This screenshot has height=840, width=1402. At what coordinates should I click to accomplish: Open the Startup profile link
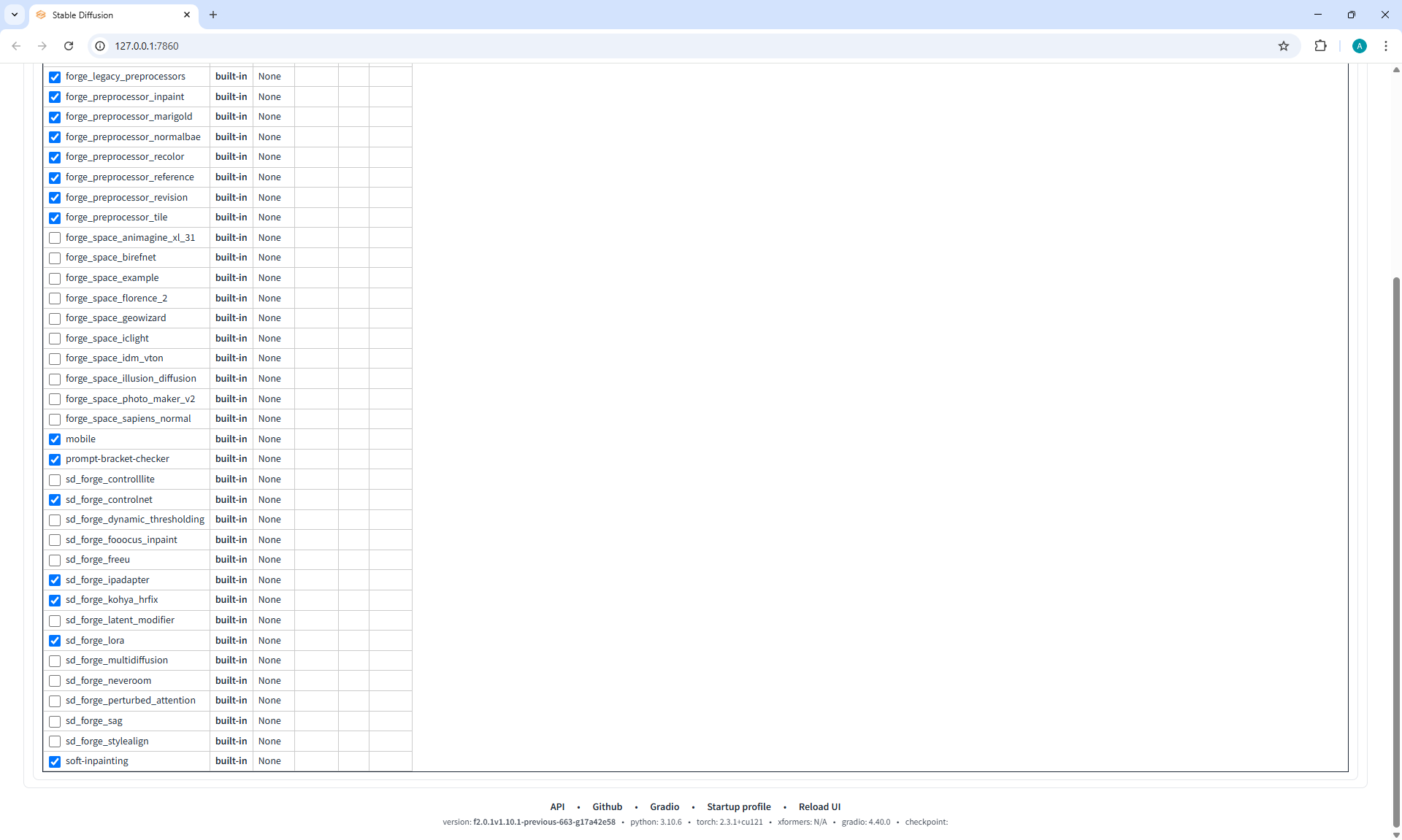click(x=738, y=806)
